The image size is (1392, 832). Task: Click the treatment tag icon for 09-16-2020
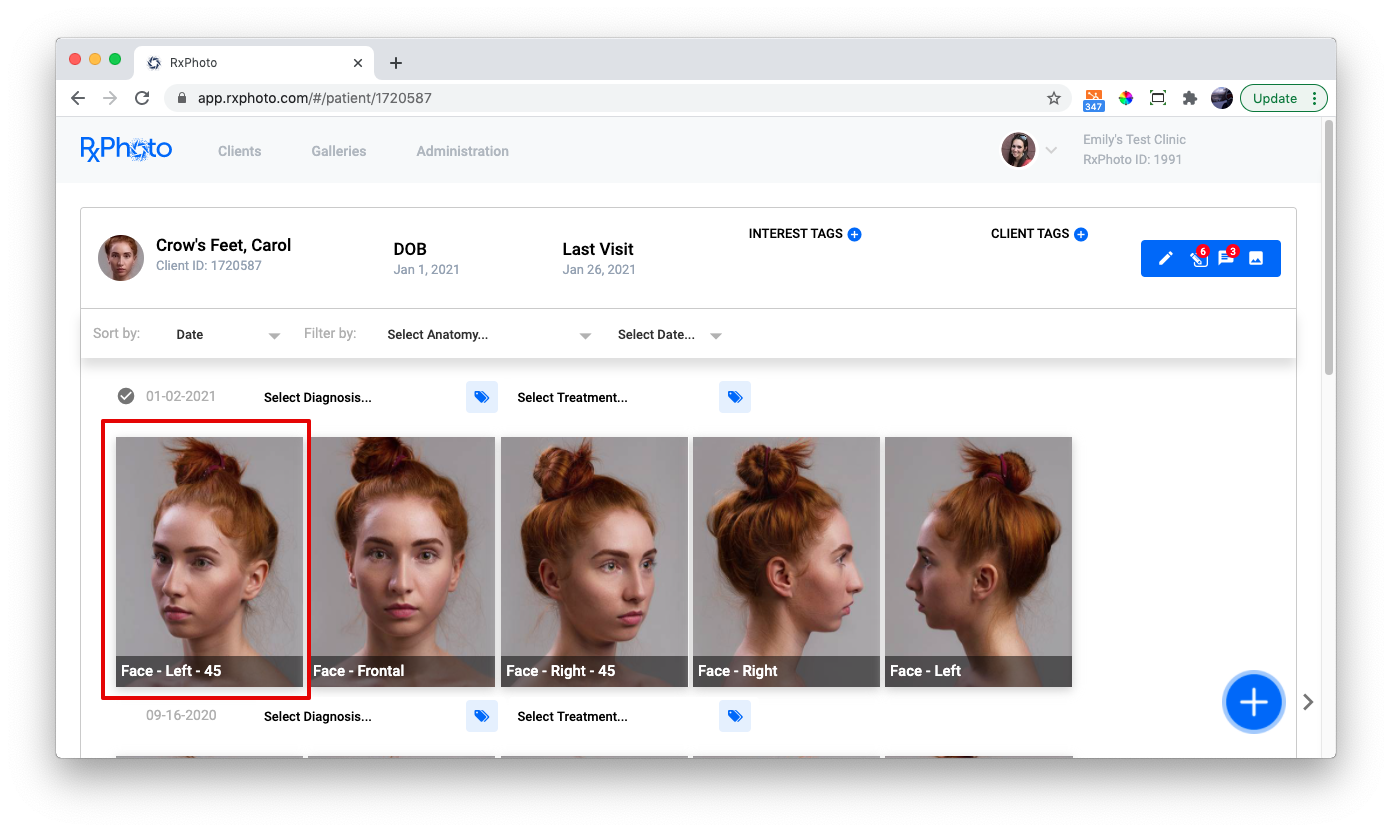(x=735, y=716)
